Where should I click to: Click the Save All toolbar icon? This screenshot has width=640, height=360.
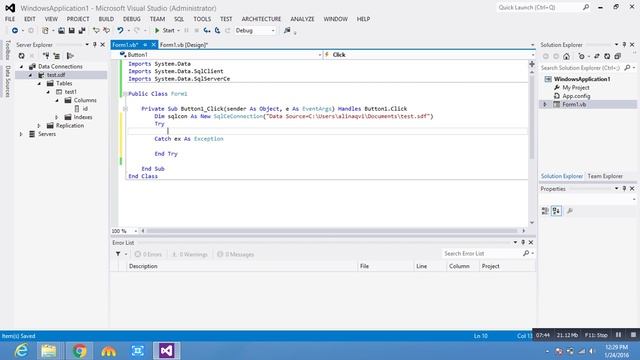coord(82,31)
